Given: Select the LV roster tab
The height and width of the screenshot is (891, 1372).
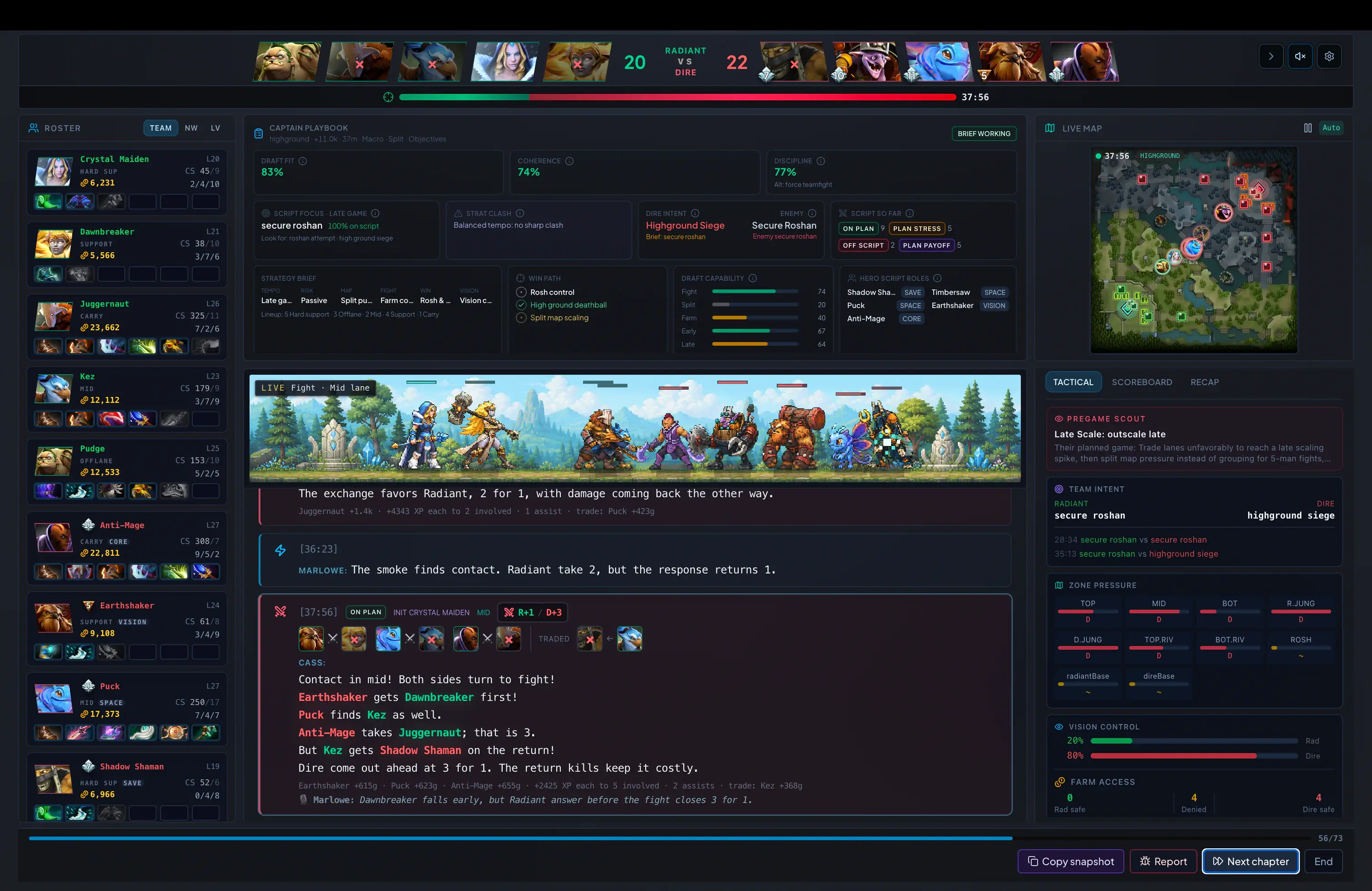Looking at the screenshot, I should point(216,128).
